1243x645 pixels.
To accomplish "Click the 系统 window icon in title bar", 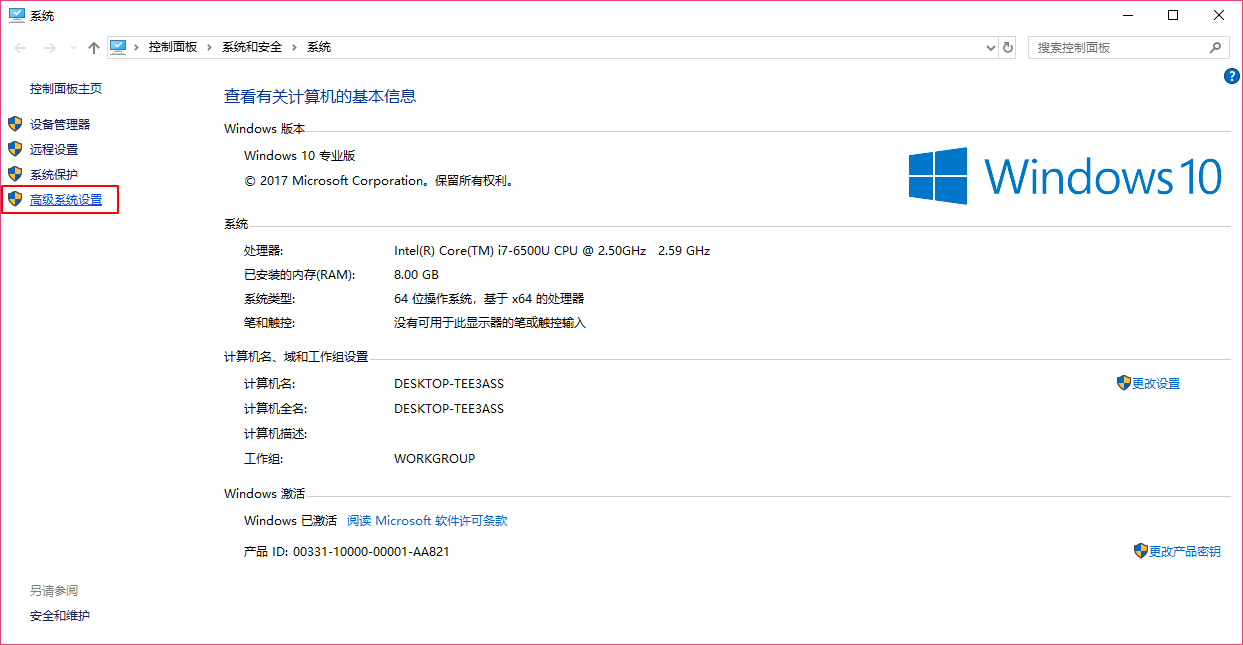I will [16, 15].
